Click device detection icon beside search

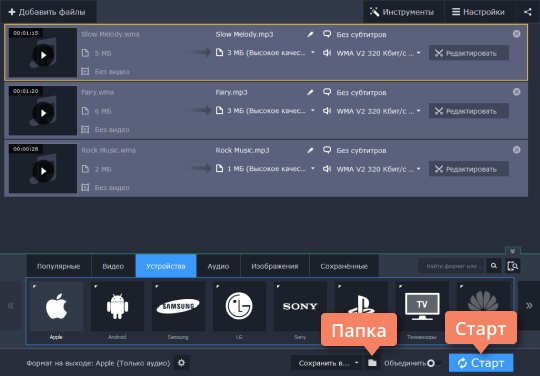(512, 266)
